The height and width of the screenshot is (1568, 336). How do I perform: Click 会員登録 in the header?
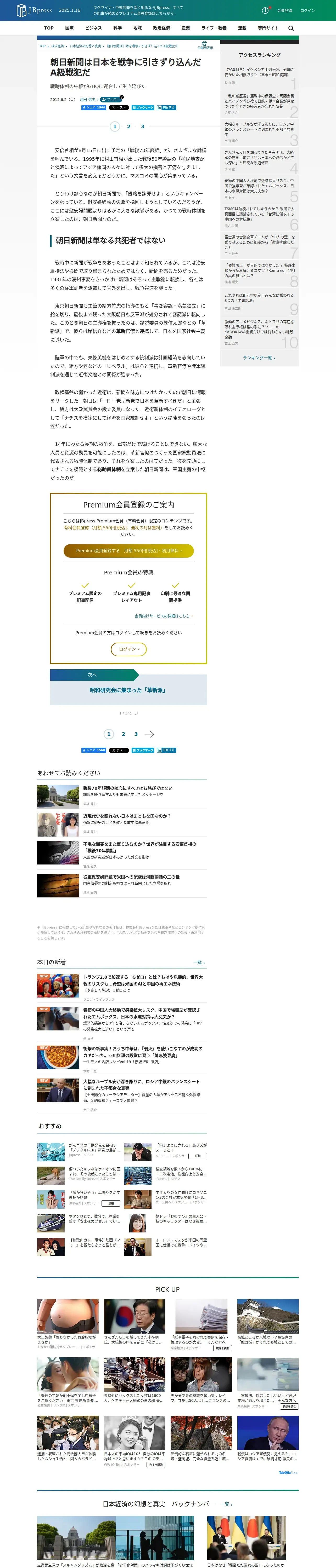[x=284, y=10]
